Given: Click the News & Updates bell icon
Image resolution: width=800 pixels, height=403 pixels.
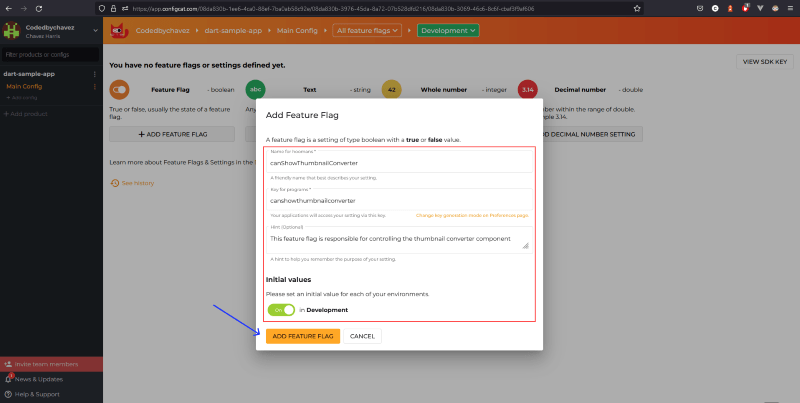Looking at the screenshot, I should point(8,379).
